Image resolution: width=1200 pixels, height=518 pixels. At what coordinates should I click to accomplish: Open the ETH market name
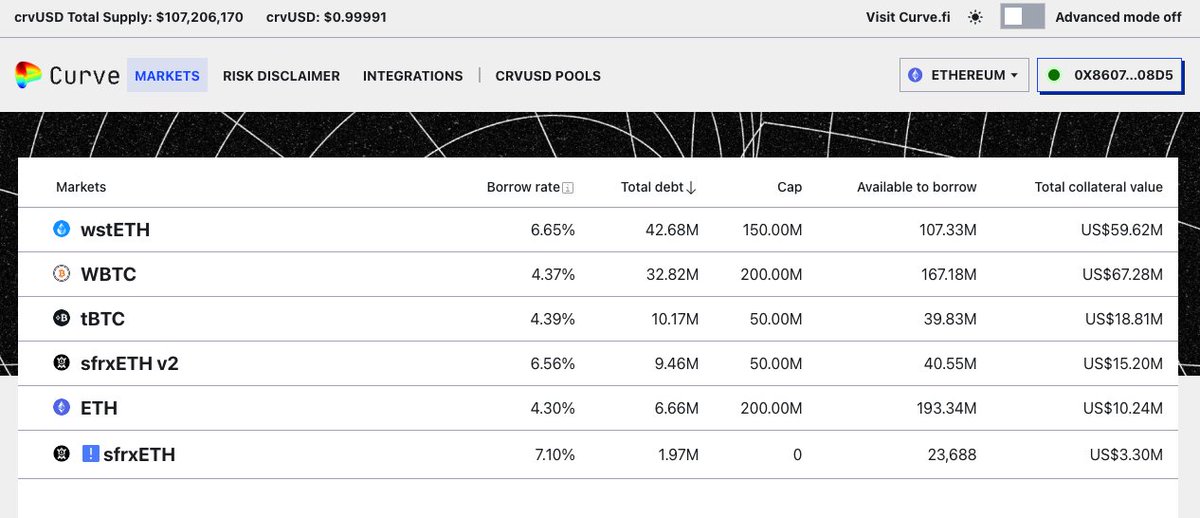(x=99, y=408)
